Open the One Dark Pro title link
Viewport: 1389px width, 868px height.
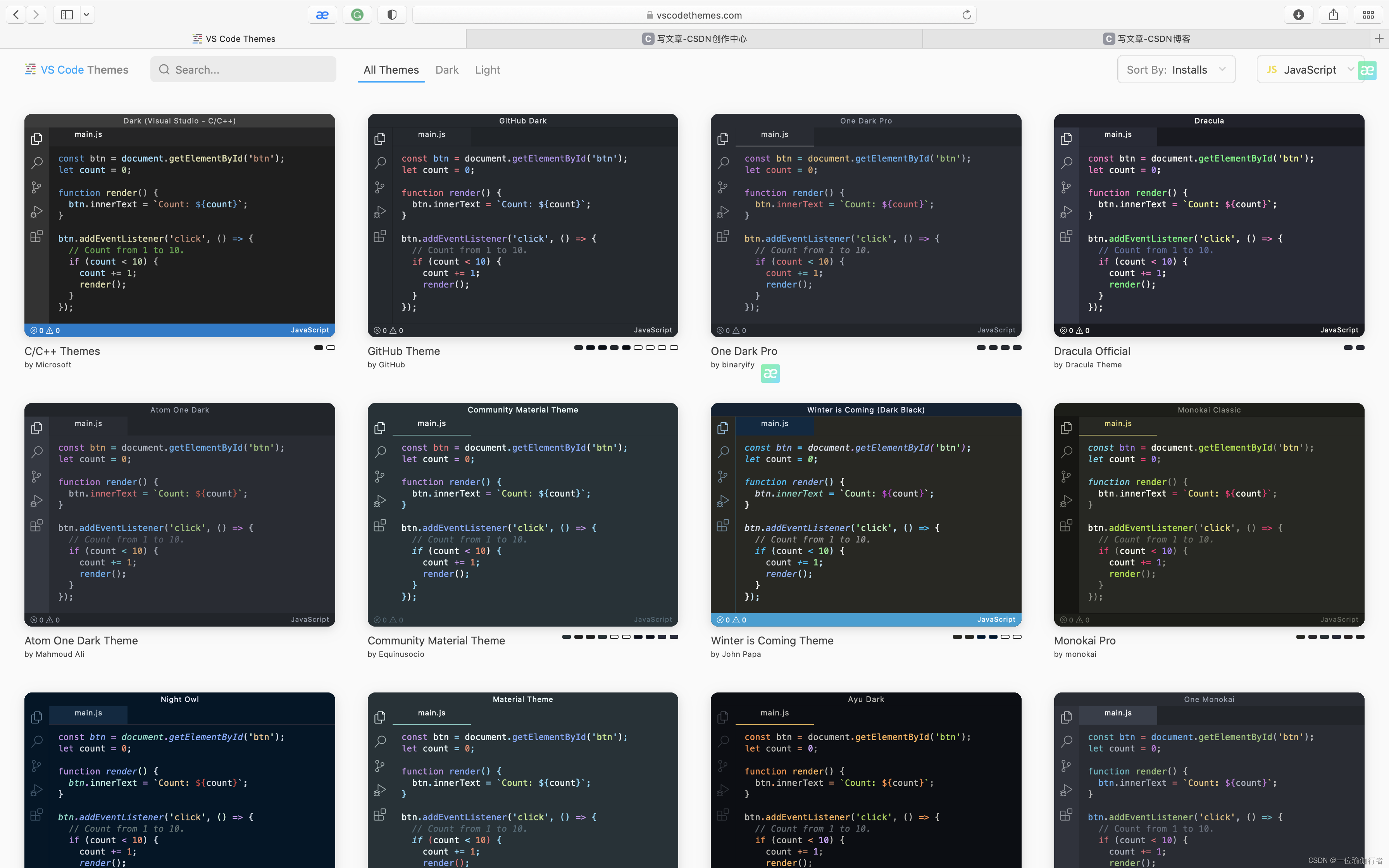pos(744,351)
